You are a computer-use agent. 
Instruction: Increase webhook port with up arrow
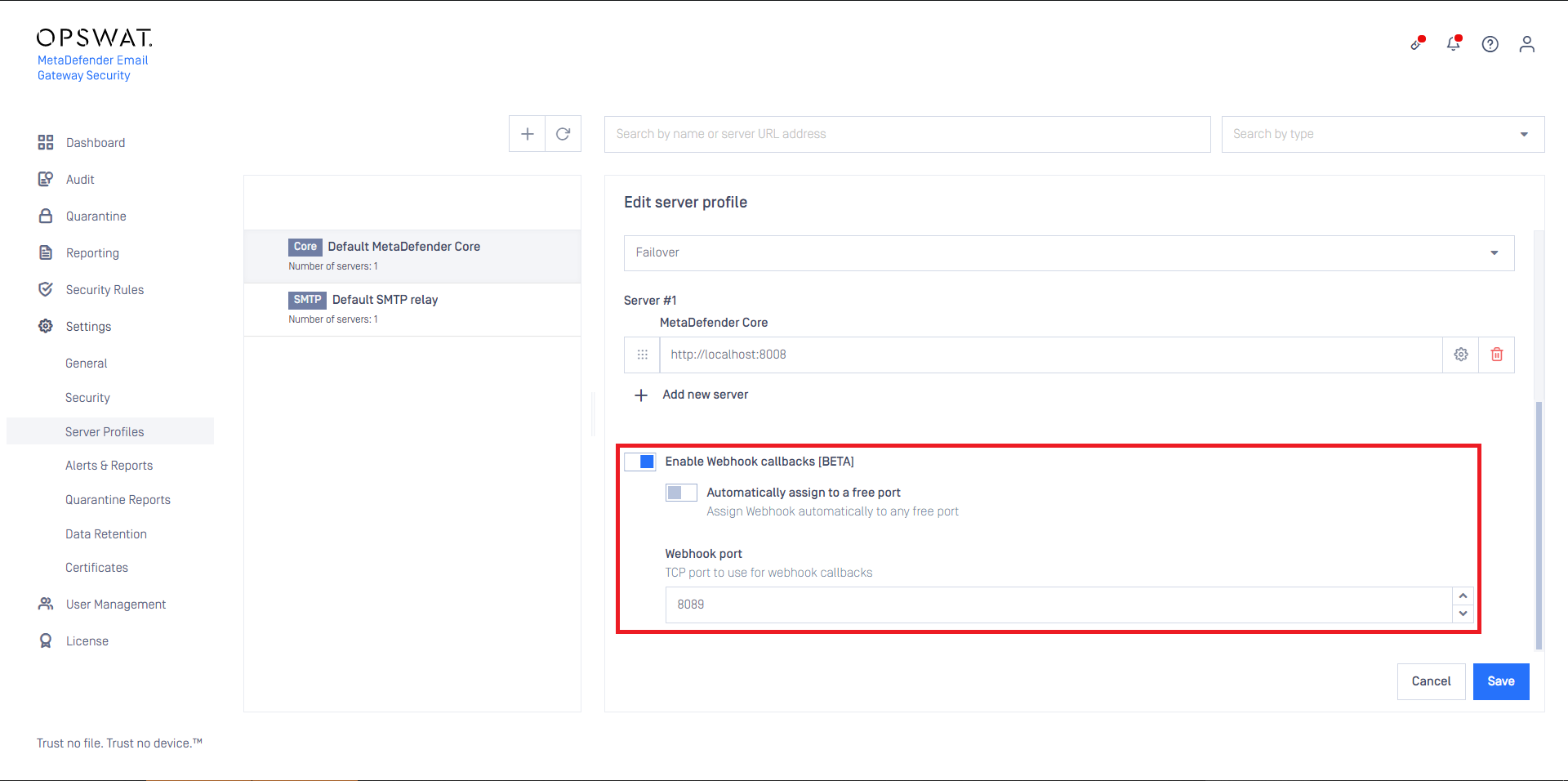pyautogui.click(x=1463, y=596)
